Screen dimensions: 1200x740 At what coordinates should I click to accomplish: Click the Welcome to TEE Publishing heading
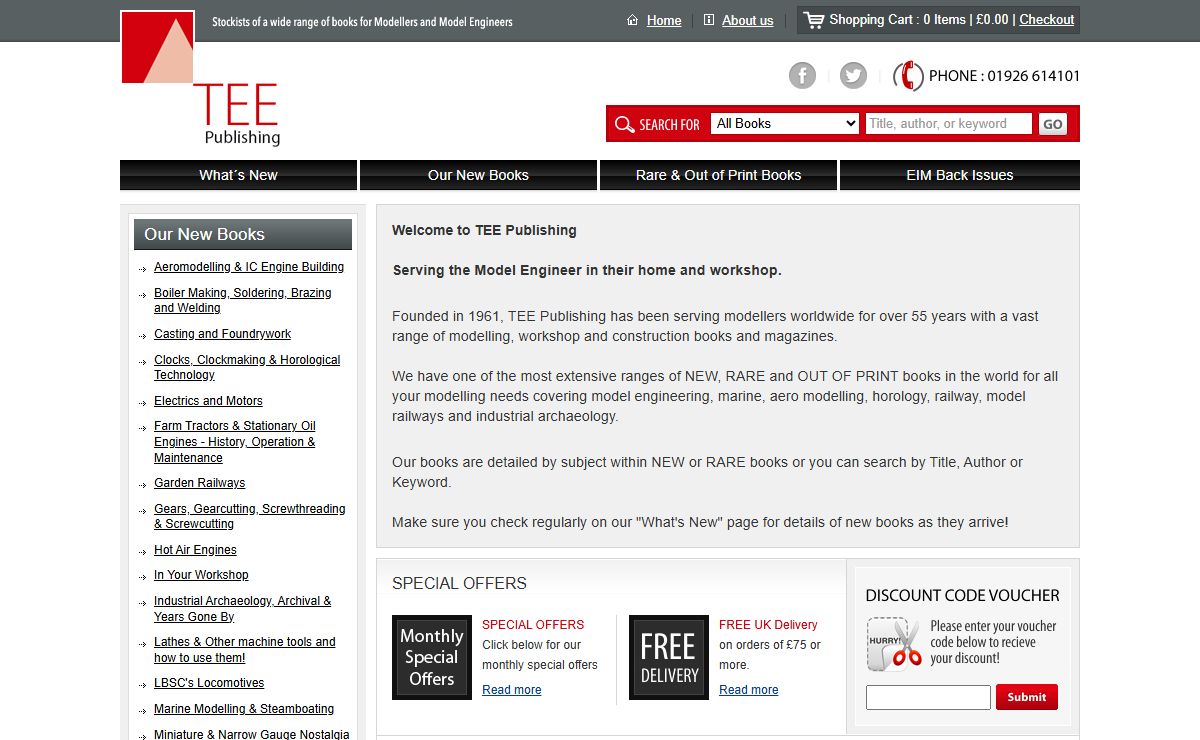click(x=484, y=230)
